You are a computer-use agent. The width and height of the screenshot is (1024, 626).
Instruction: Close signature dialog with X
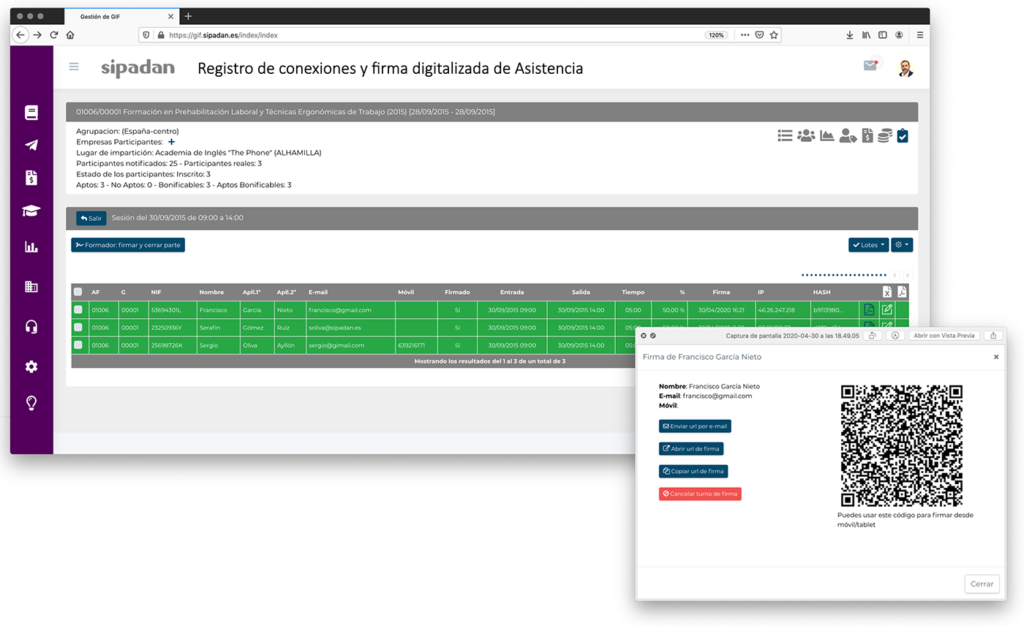coord(996,356)
